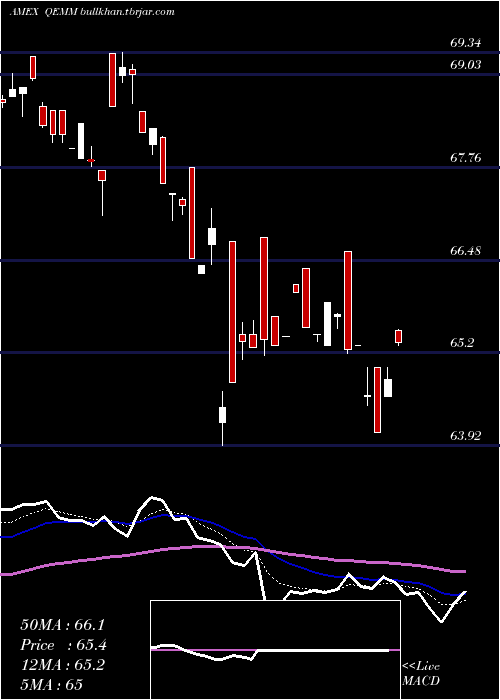Click the 69.34 price level label
Screen dimensions: 500x700
(x=466, y=43)
